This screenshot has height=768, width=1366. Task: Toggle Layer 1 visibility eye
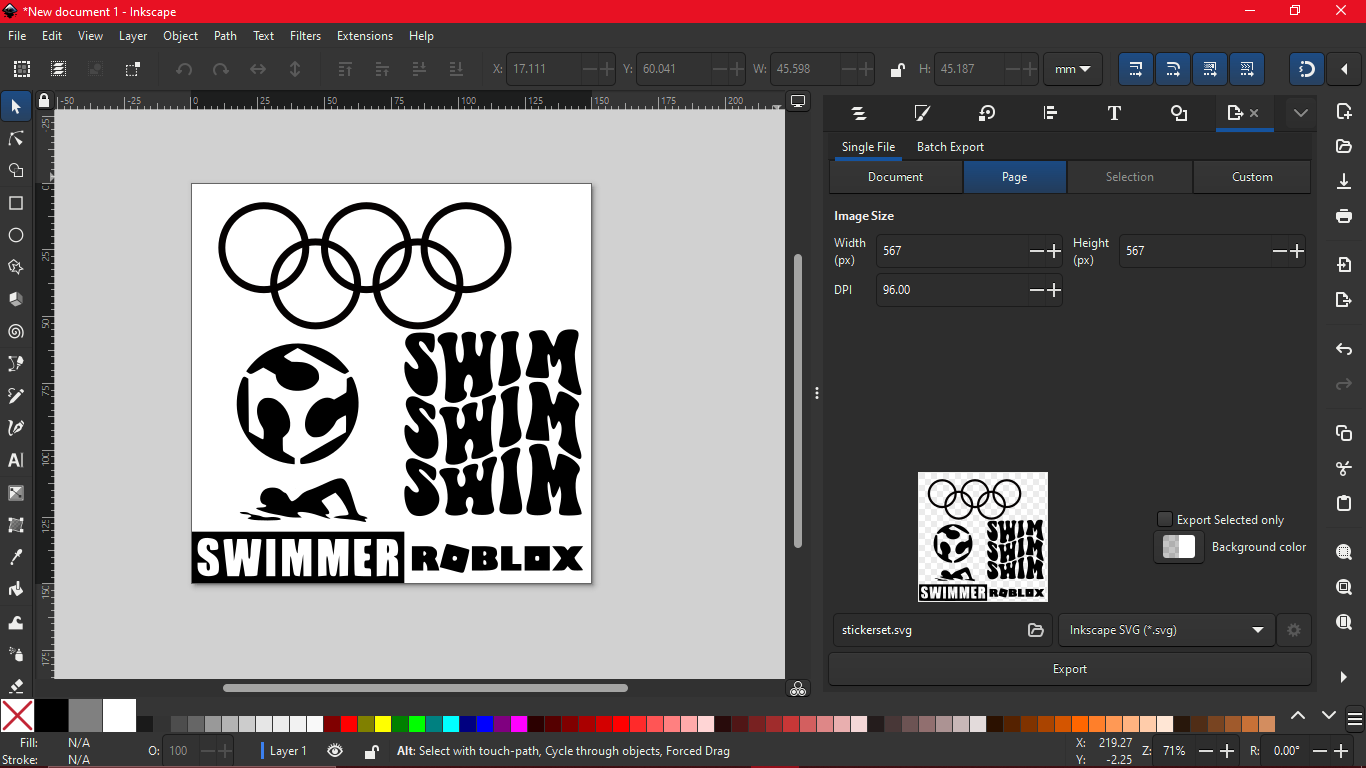tap(335, 750)
